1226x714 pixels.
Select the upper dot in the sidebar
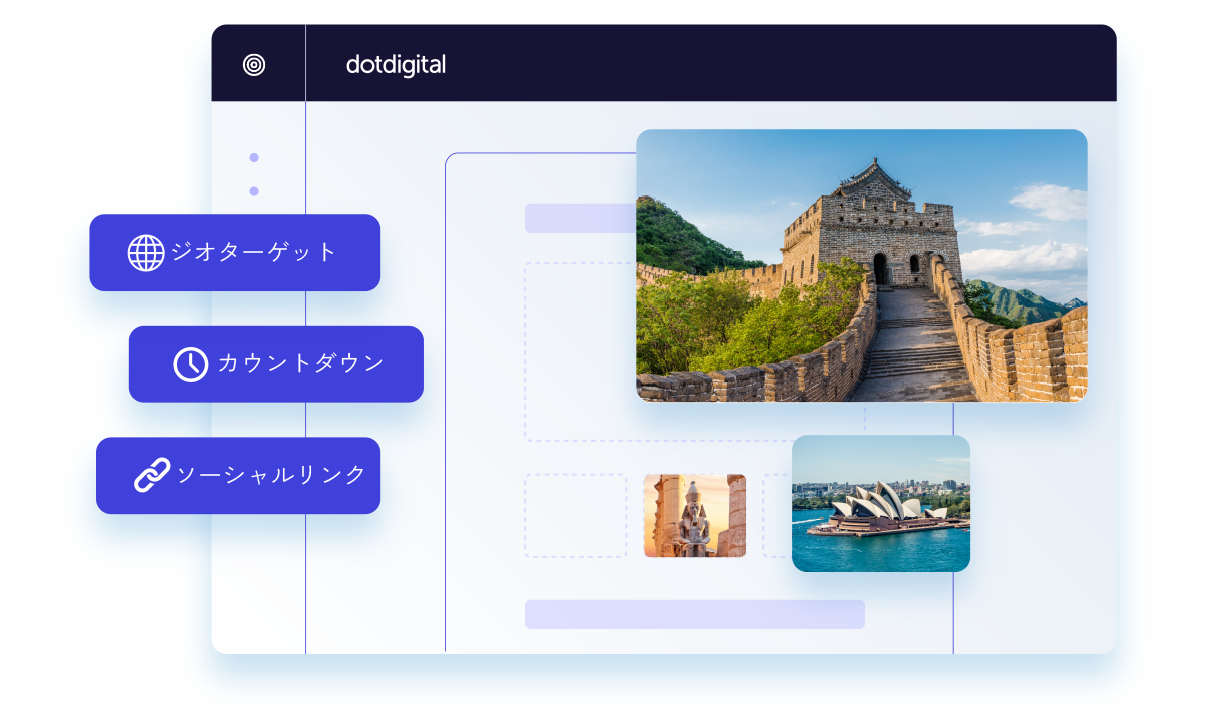254,157
